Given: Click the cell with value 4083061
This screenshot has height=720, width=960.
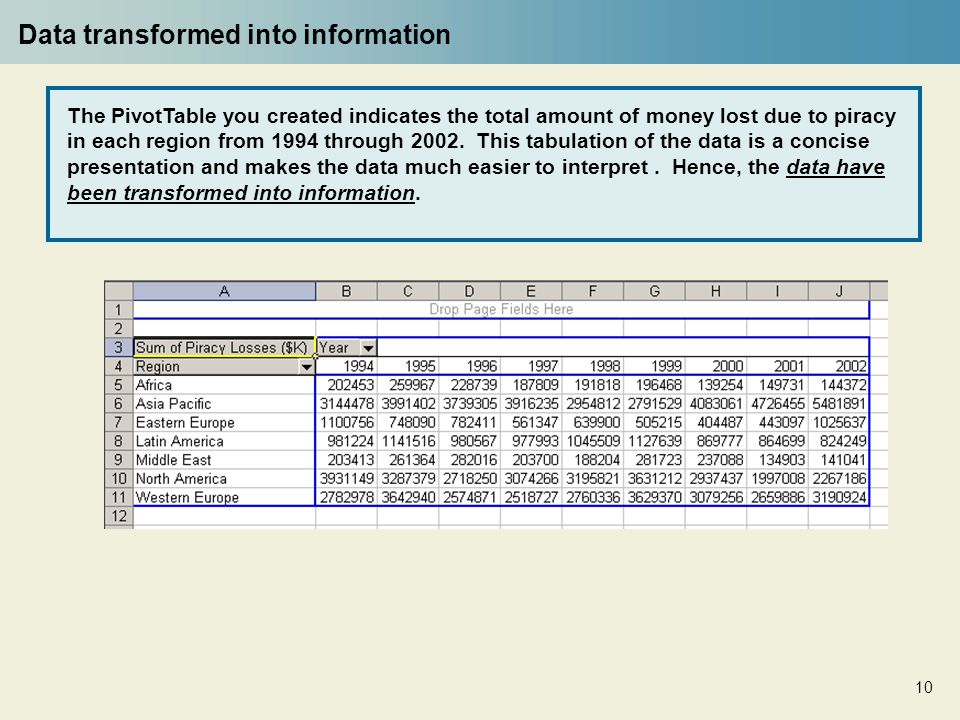Looking at the screenshot, I should pyautogui.click(x=716, y=404).
